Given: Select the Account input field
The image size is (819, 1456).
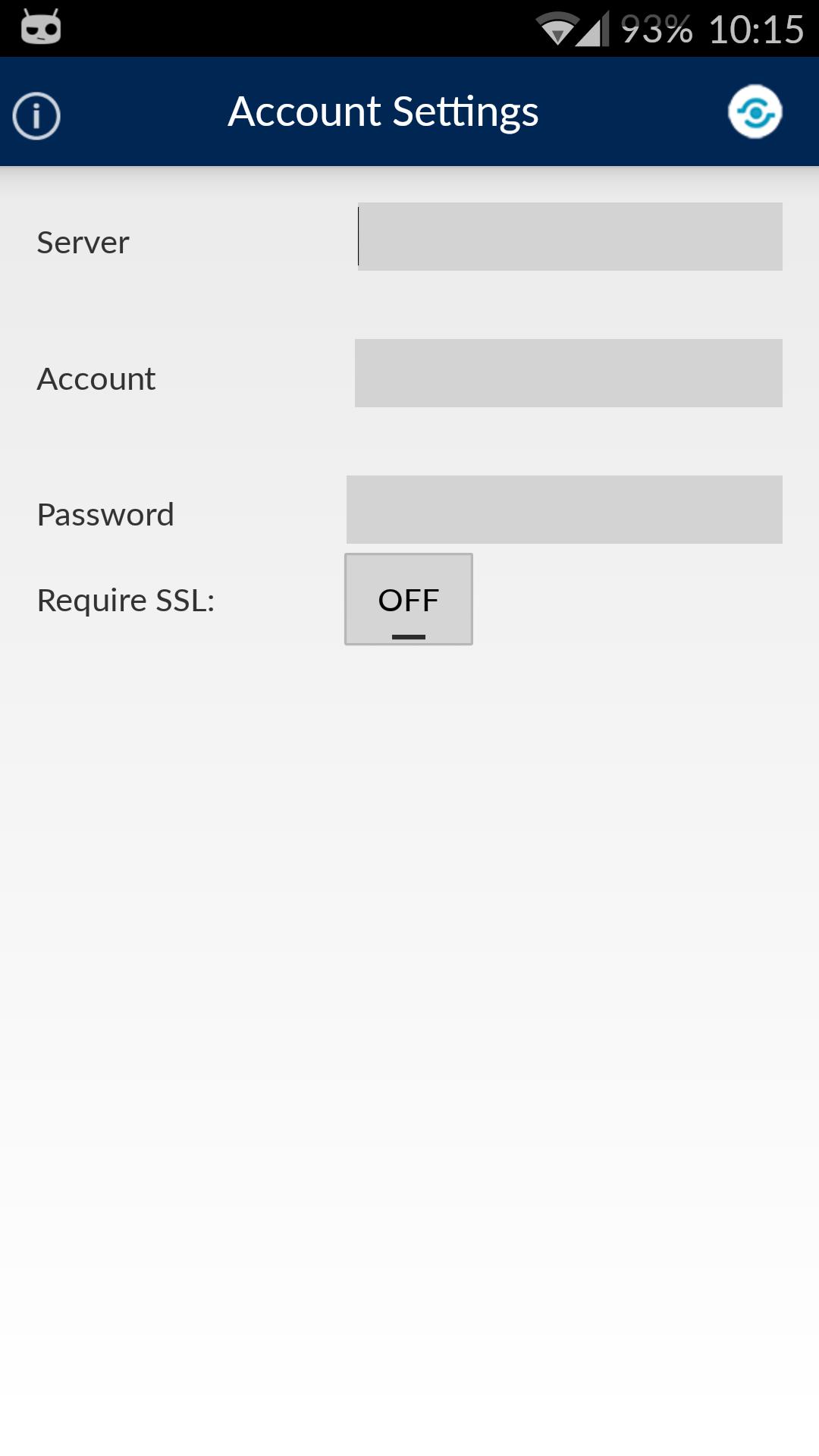Looking at the screenshot, I should click(569, 373).
